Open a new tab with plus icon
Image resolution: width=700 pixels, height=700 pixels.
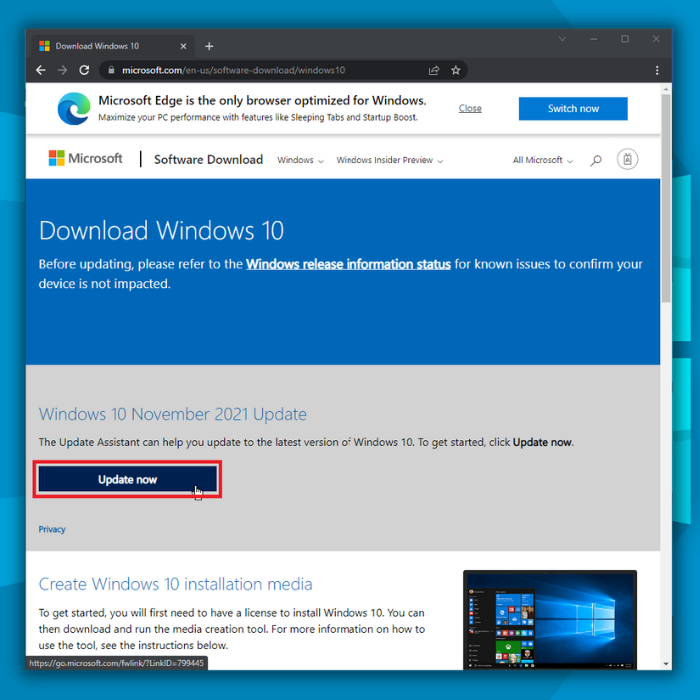pyautogui.click(x=209, y=46)
